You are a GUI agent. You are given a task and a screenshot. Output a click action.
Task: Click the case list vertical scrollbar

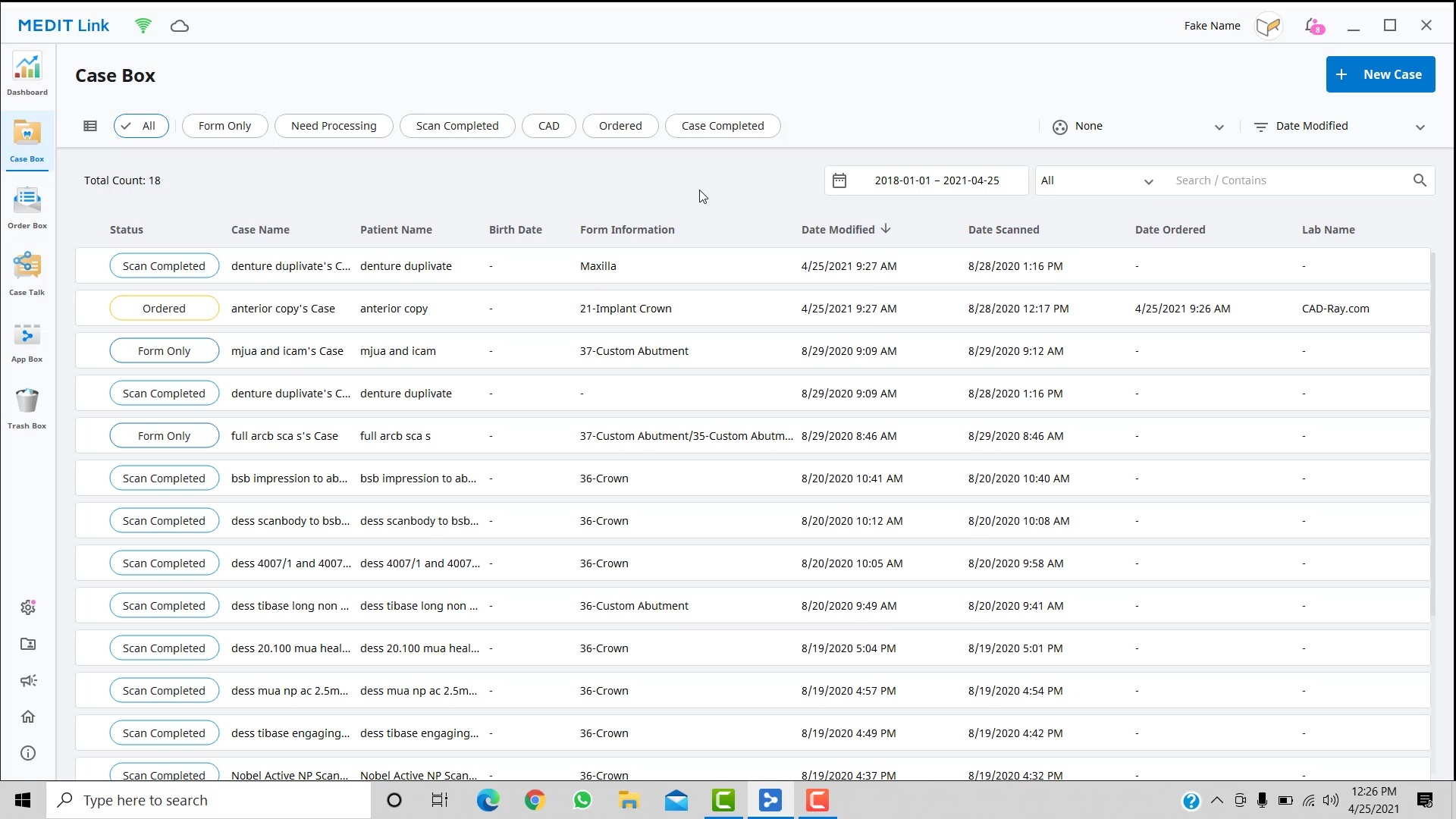(1432, 434)
